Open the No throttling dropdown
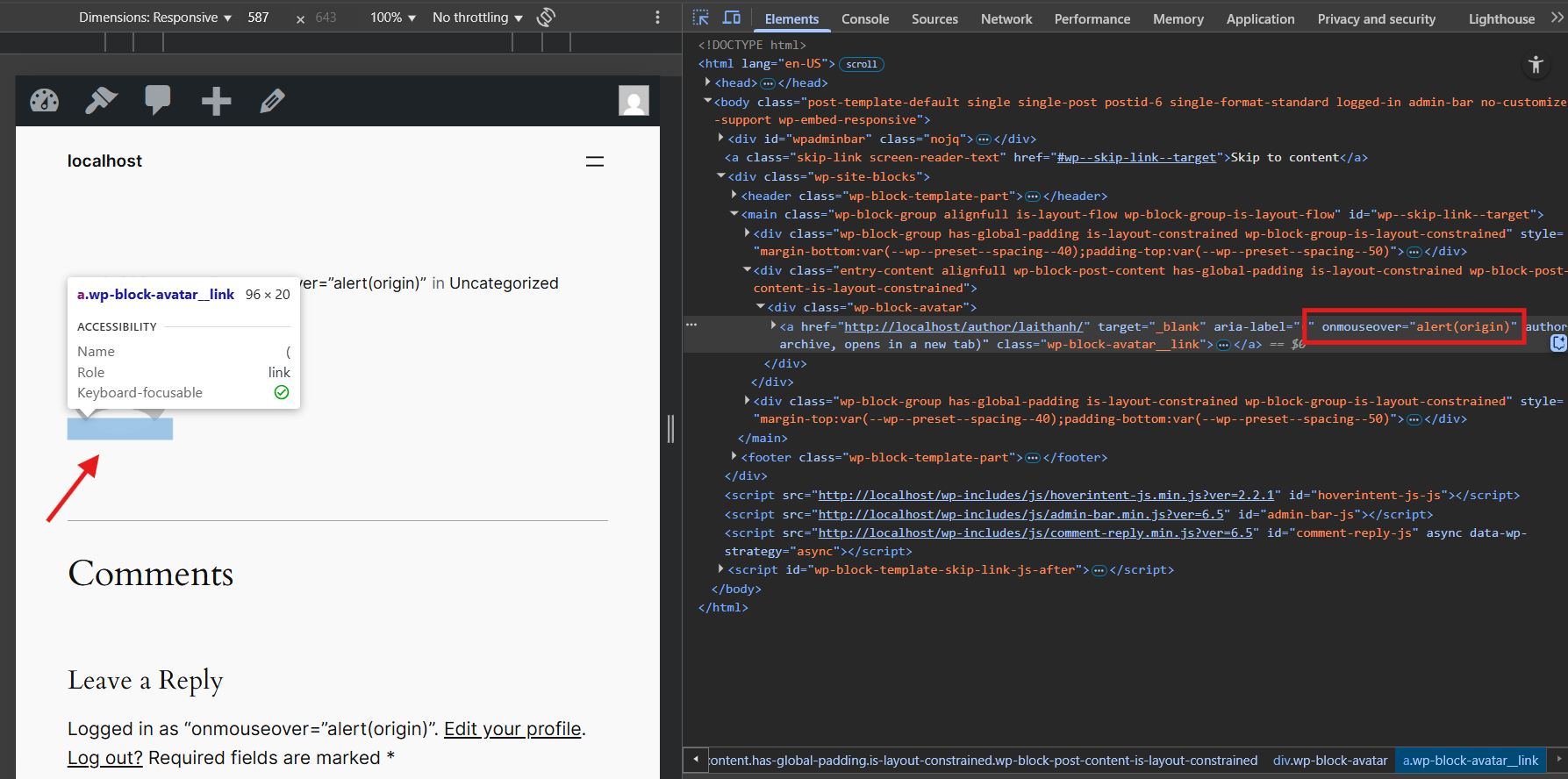Viewport: 1568px width, 779px height. (477, 18)
